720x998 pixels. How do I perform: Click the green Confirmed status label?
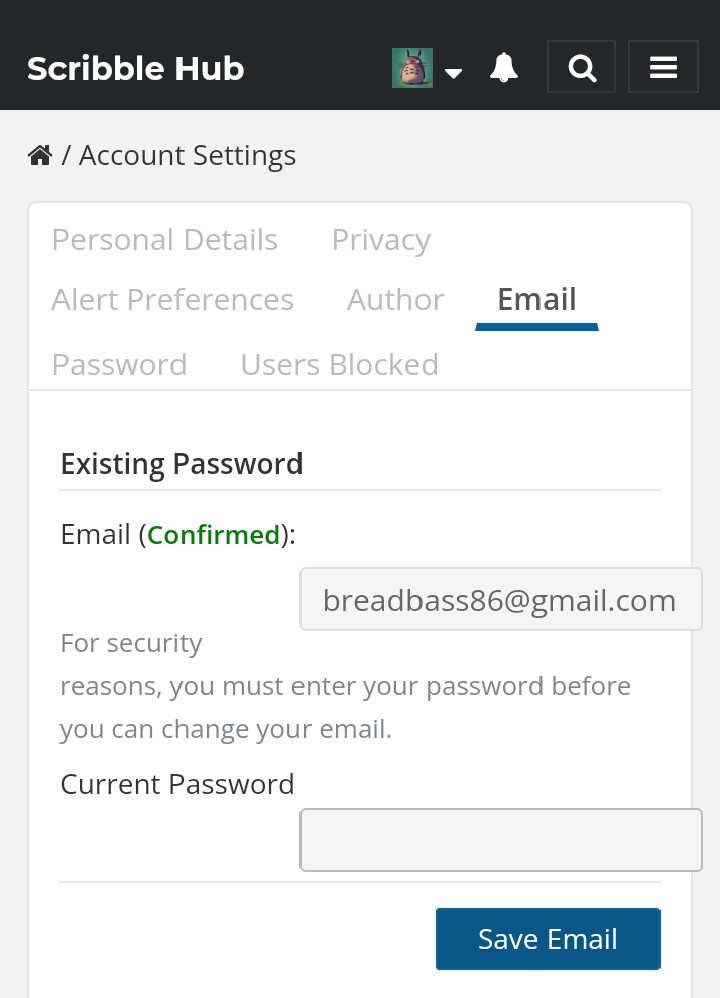pyautogui.click(x=213, y=535)
